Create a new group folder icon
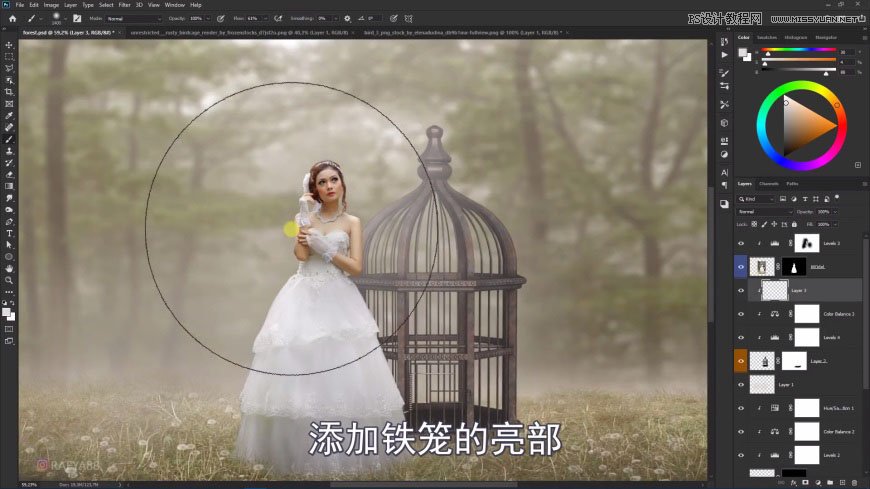Screen dimensions: 870x489 (x=830, y=483)
